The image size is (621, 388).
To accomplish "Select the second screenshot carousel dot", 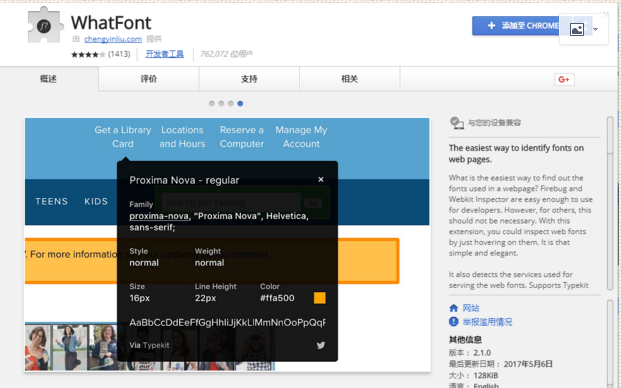I will tap(221, 103).
